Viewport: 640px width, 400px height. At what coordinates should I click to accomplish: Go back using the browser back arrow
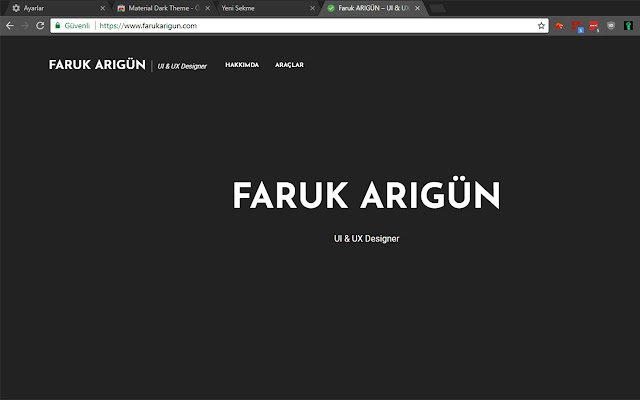[10, 26]
